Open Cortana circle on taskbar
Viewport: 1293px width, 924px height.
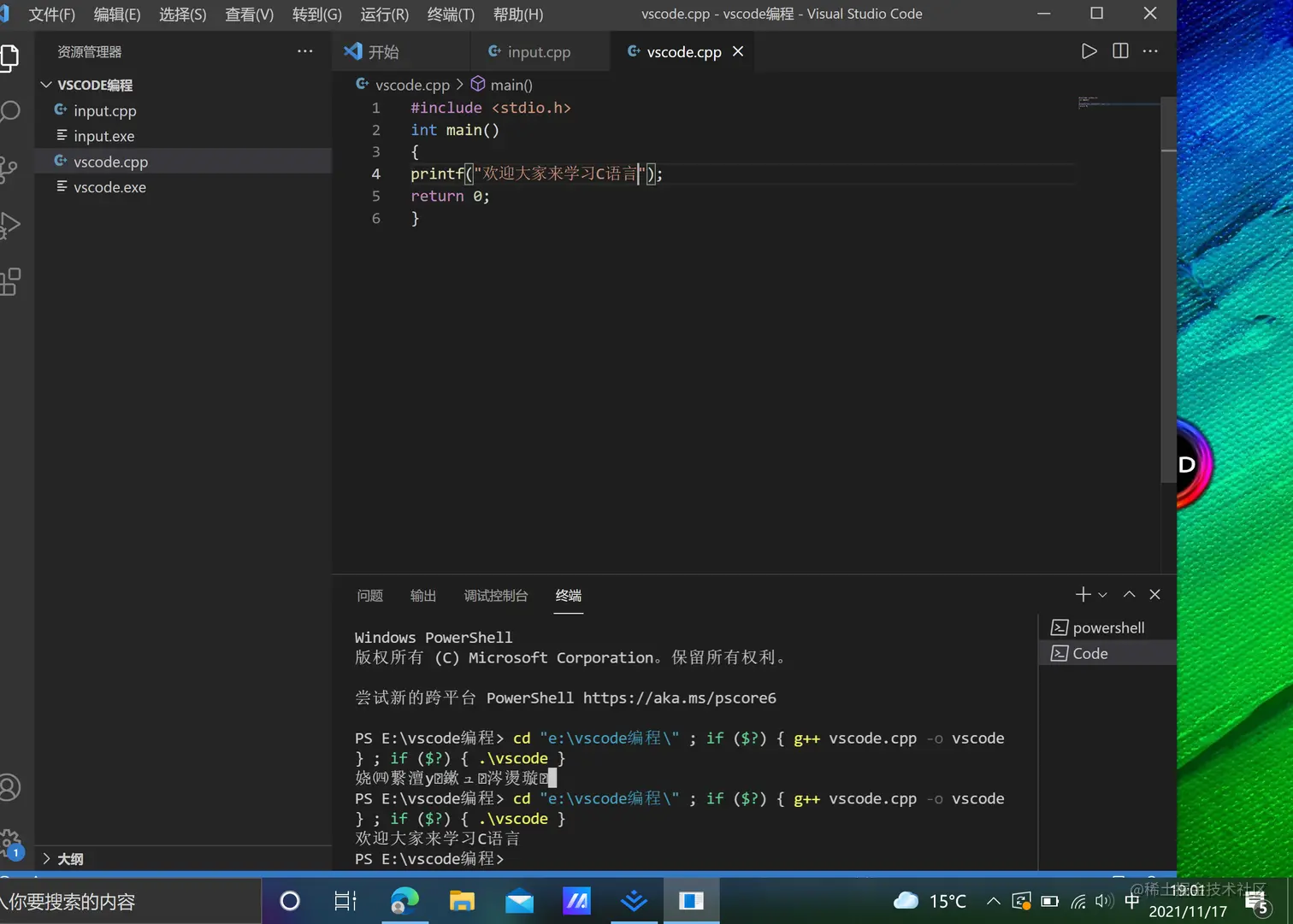coord(290,901)
